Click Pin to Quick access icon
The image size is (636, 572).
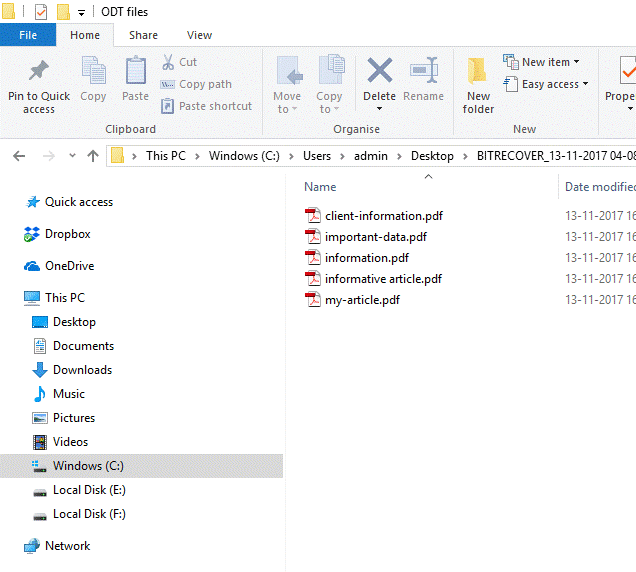point(39,72)
